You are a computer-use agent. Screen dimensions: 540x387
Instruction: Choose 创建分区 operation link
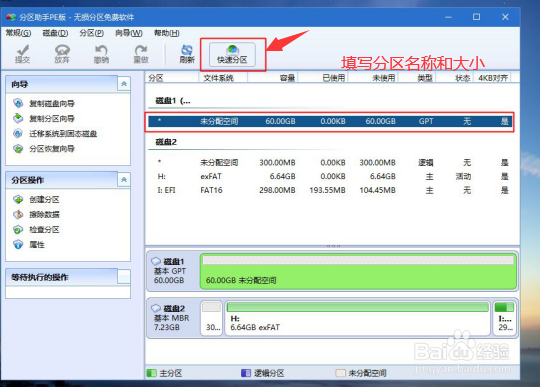coord(44,200)
